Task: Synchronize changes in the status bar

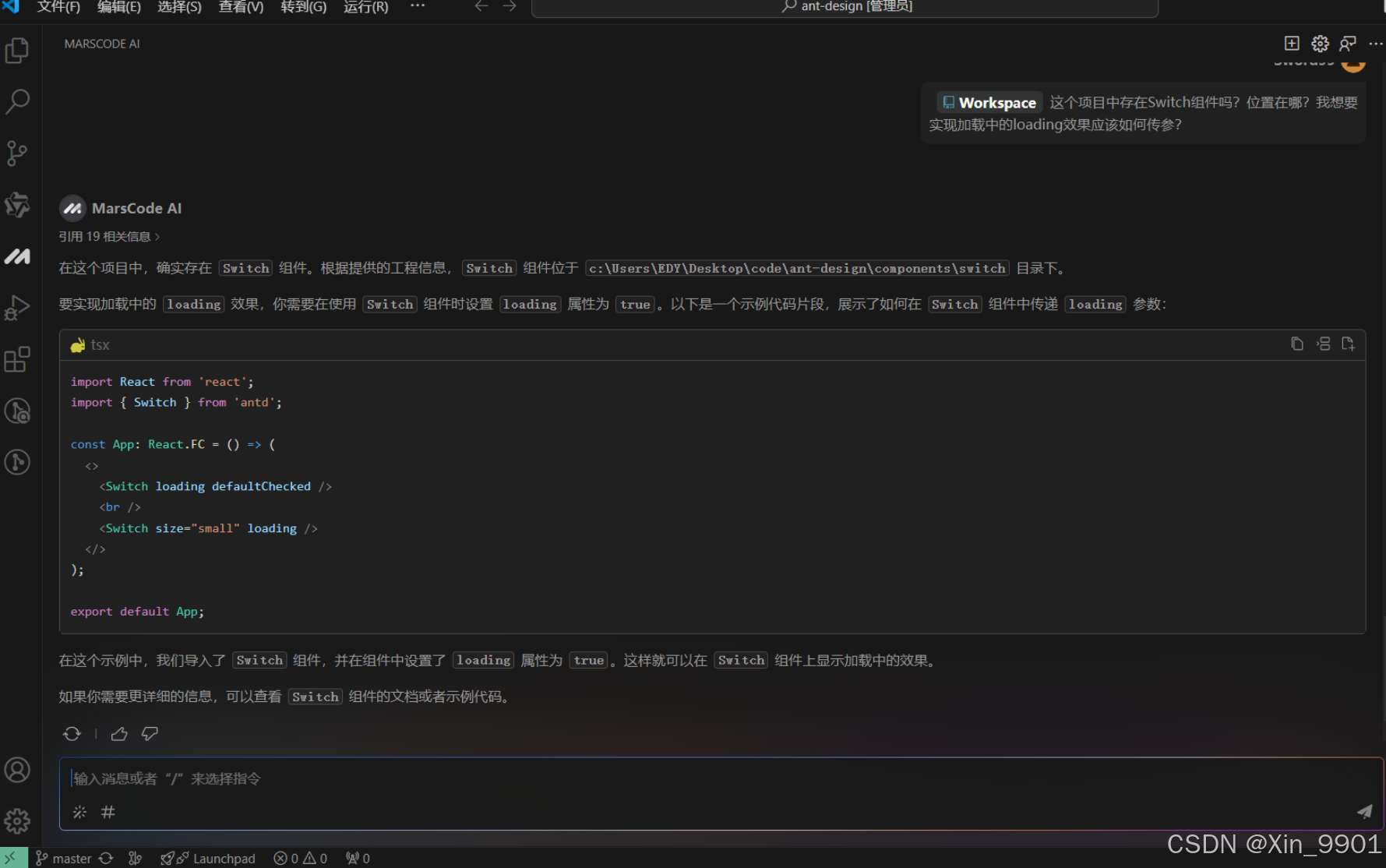Action: coord(106,858)
